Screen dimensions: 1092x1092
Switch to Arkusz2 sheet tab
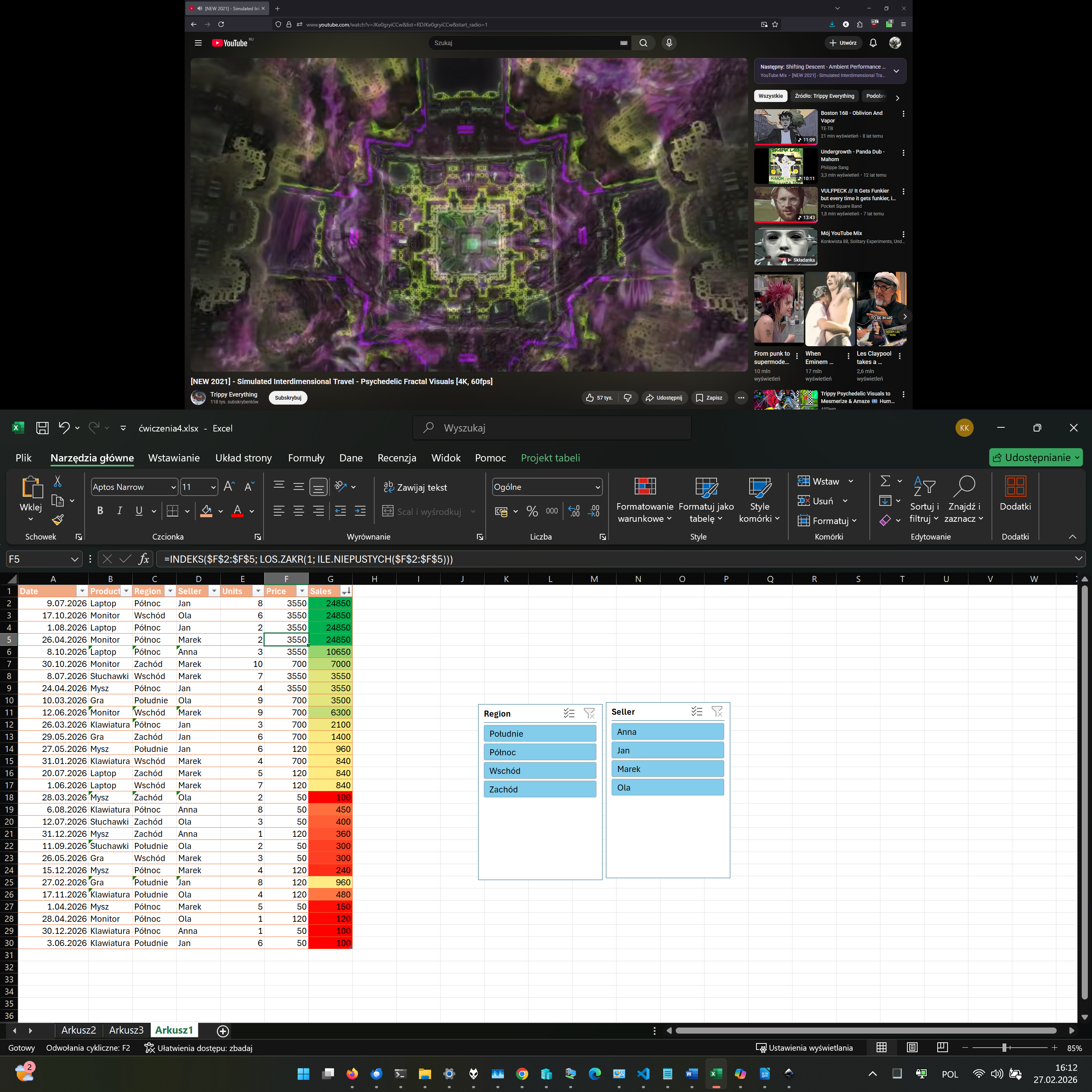[78, 1030]
